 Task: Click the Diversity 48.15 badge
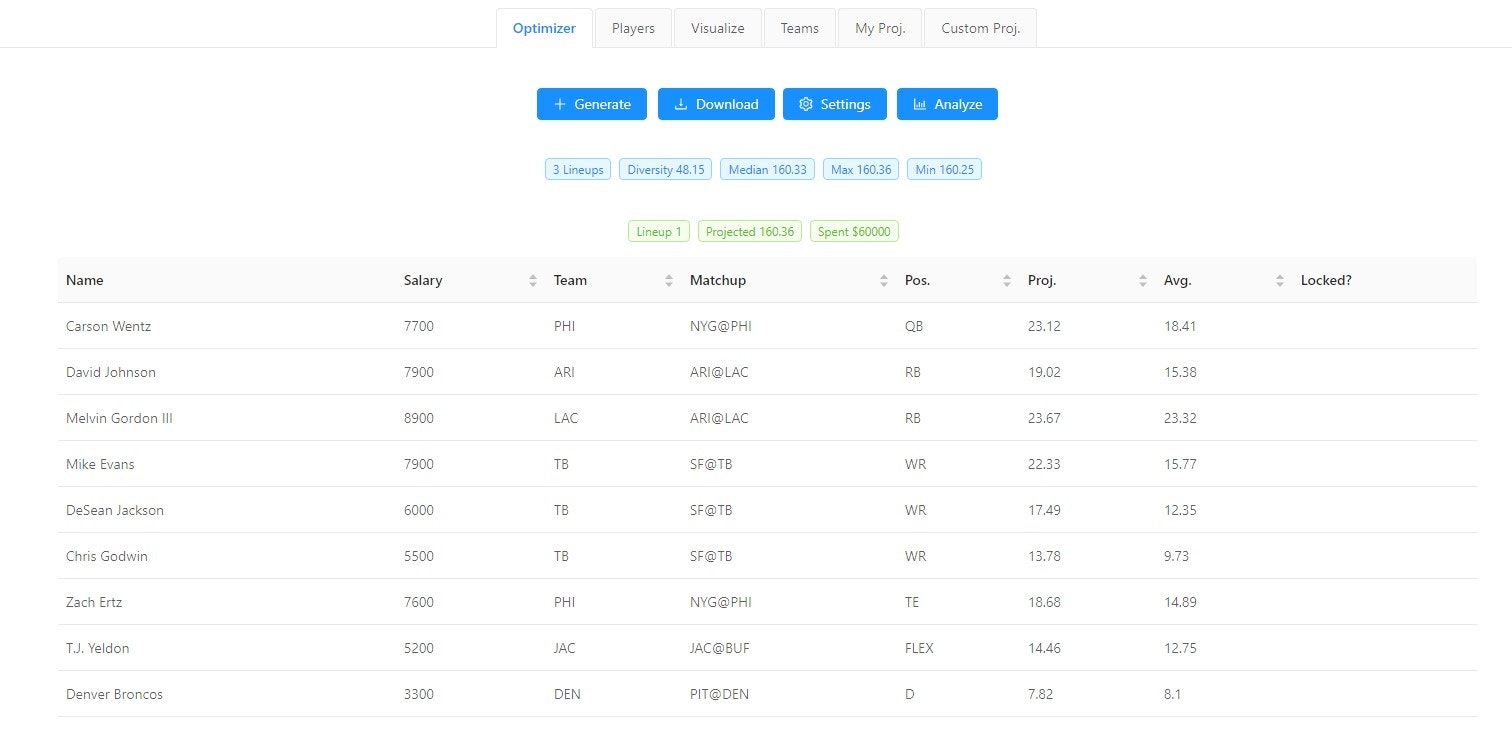[665, 169]
